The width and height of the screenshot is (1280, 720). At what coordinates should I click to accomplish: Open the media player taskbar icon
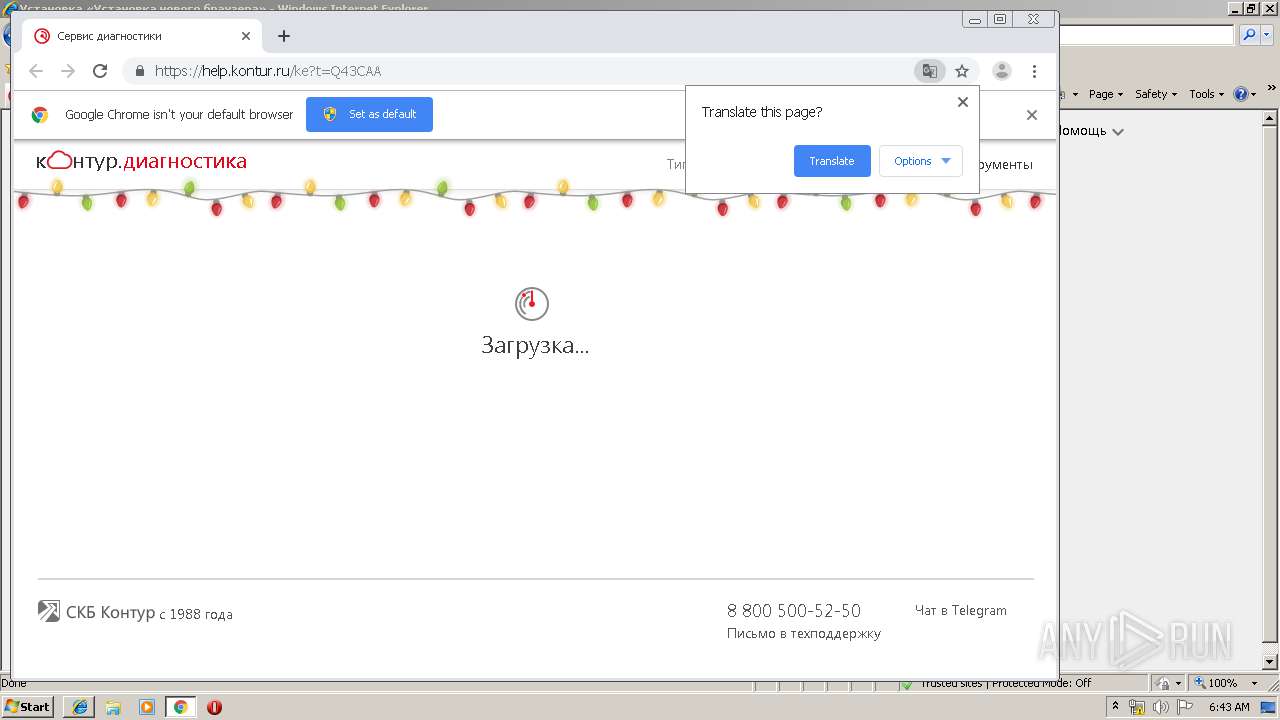pos(147,707)
